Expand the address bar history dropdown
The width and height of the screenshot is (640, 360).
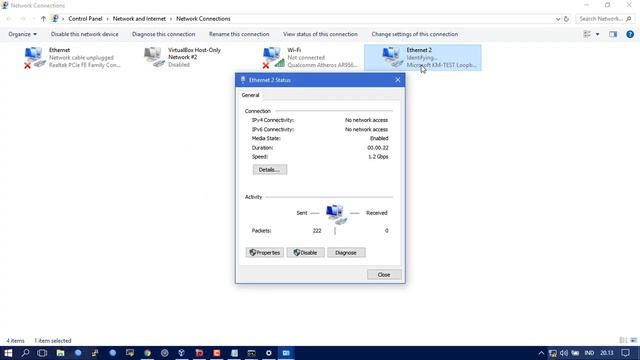pos(558,19)
